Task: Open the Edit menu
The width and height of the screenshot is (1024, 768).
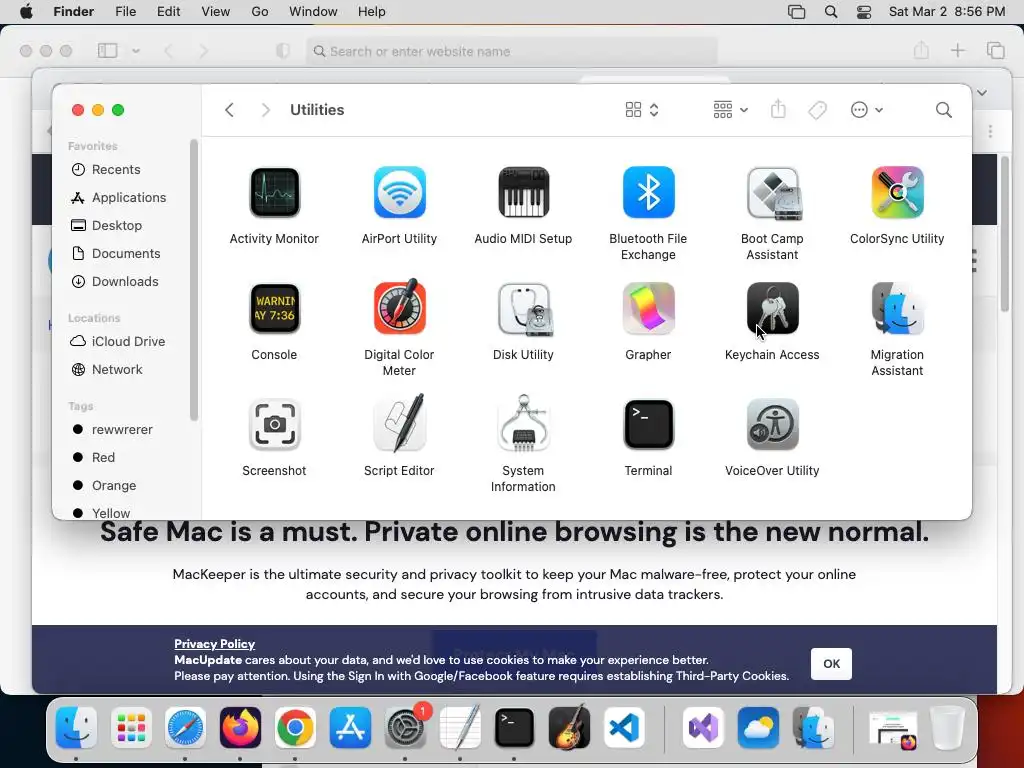Action: [168, 12]
